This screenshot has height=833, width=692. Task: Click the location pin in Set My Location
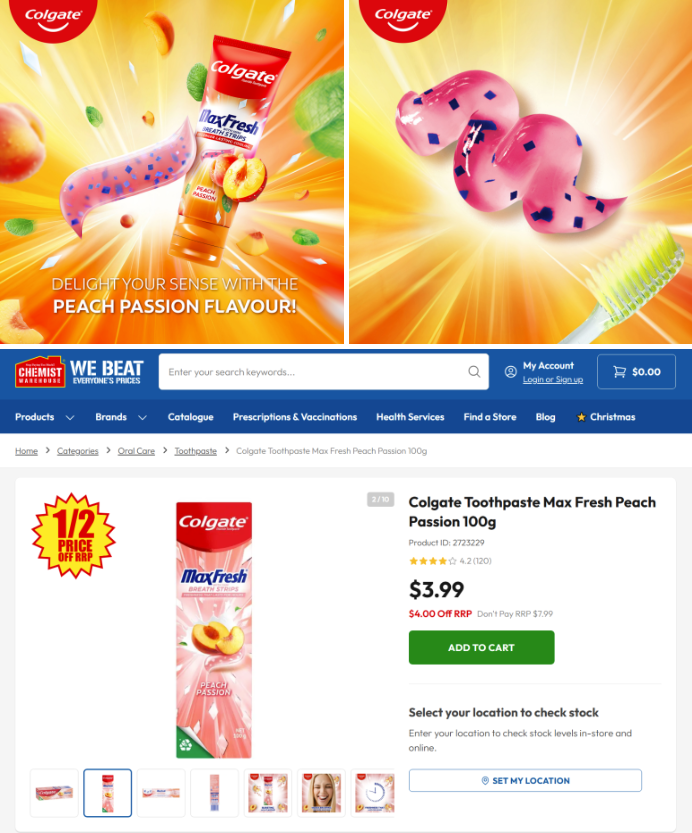tap(485, 780)
